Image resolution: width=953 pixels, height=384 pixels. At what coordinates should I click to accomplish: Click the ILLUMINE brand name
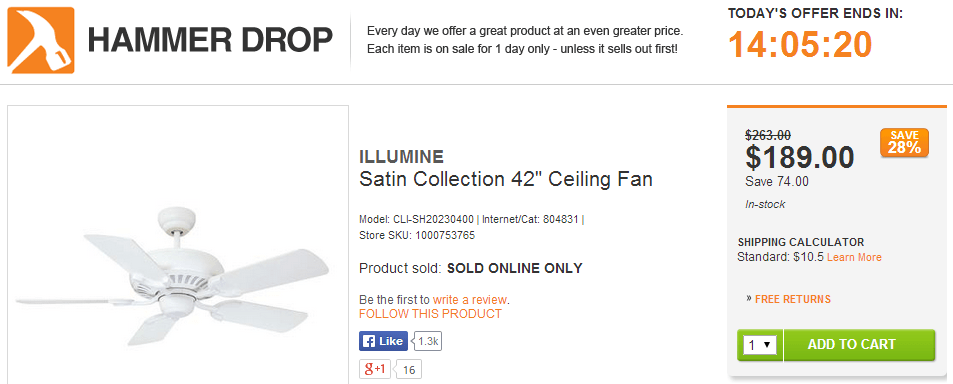401,157
